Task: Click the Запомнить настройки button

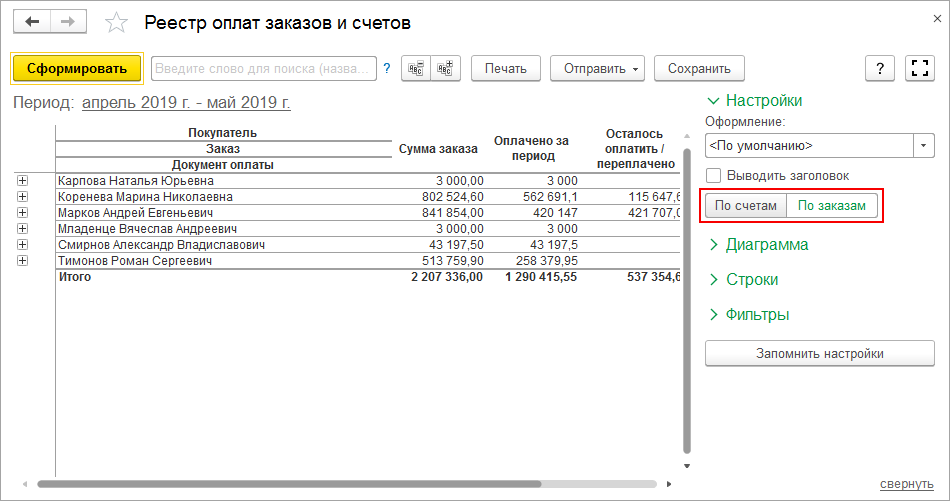Action: [x=820, y=353]
